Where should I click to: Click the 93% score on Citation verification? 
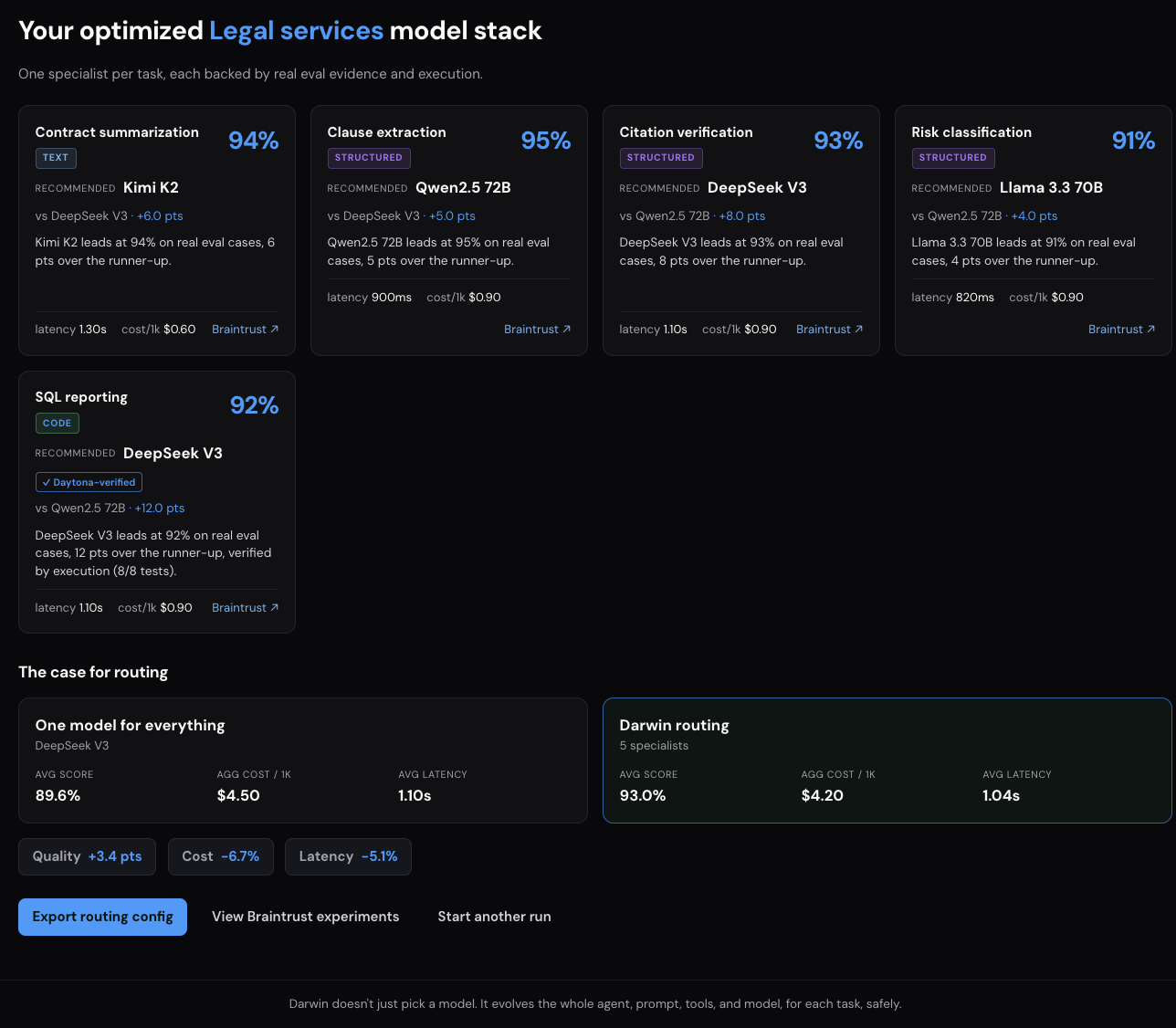tap(838, 141)
